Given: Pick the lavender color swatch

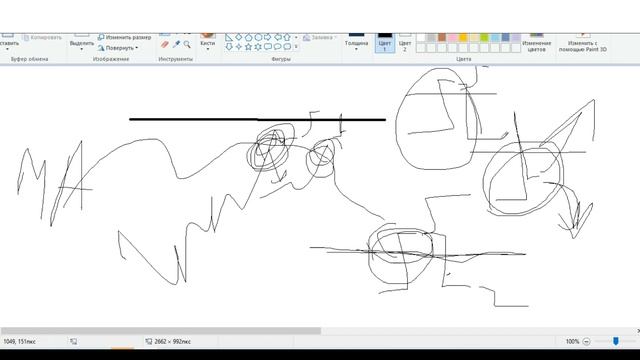Looking at the screenshot, I should point(516,38).
